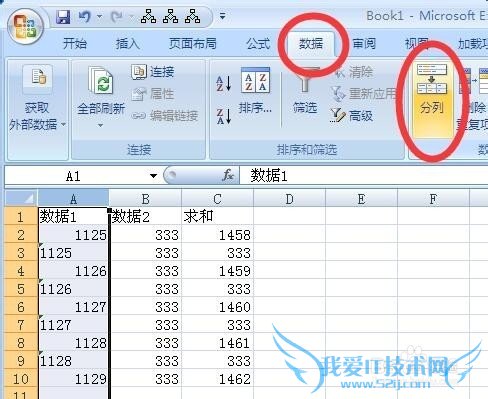Open the 公式 tab
Viewport: 488px width, 399px height.
(x=258, y=44)
